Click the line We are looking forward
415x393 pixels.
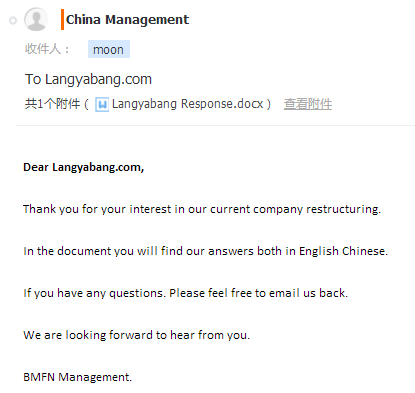click(137, 335)
